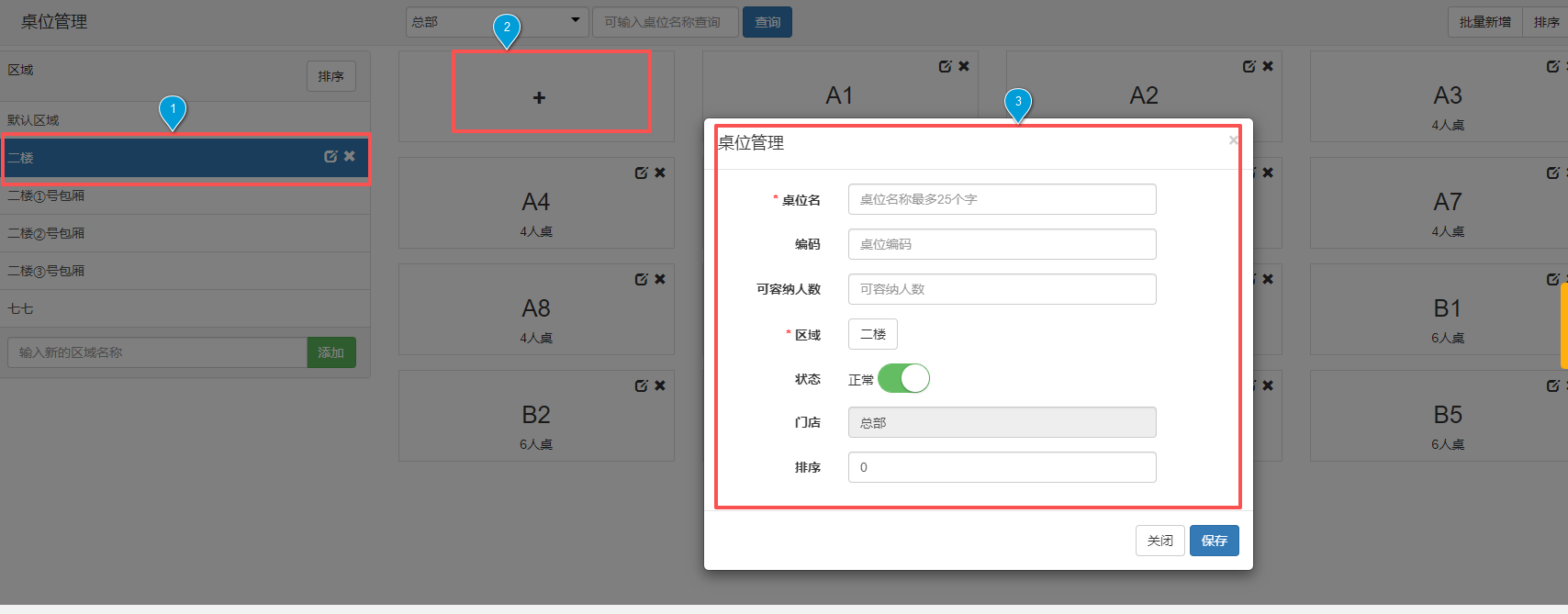
Task: Select 默认区域 in area list
Action: (33, 120)
